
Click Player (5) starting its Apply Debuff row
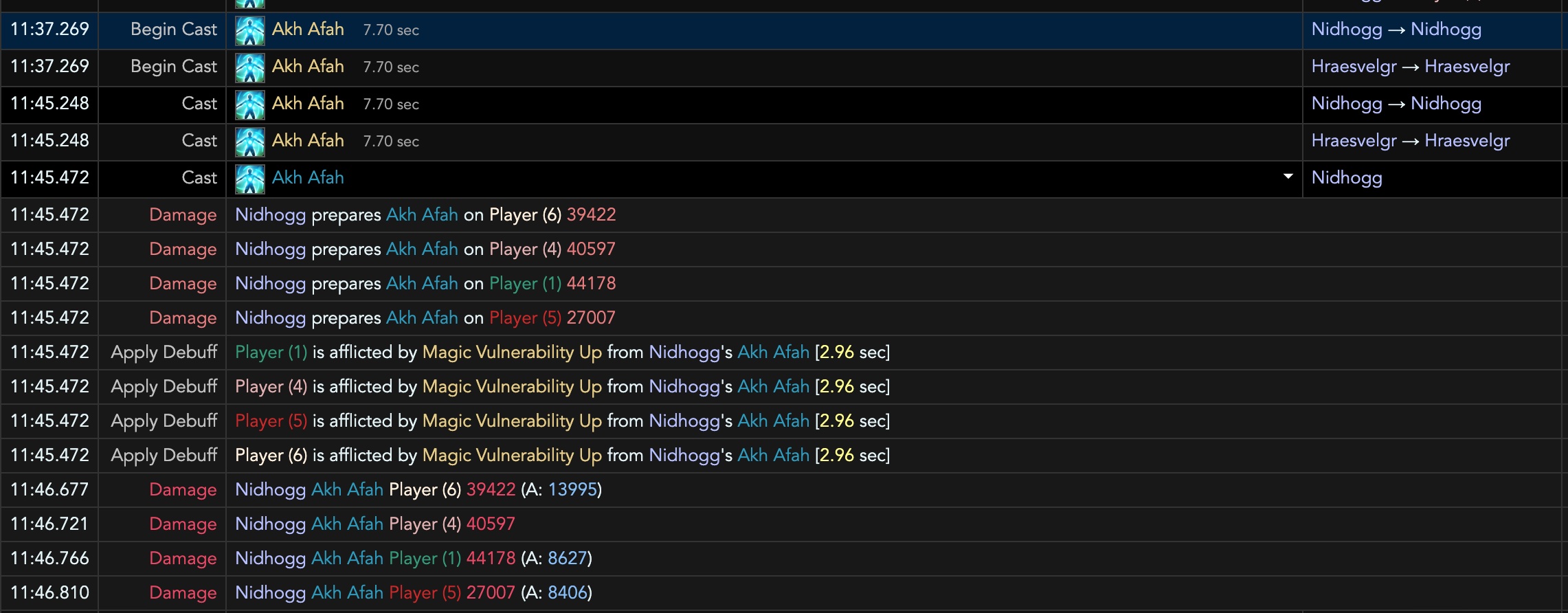click(271, 421)
